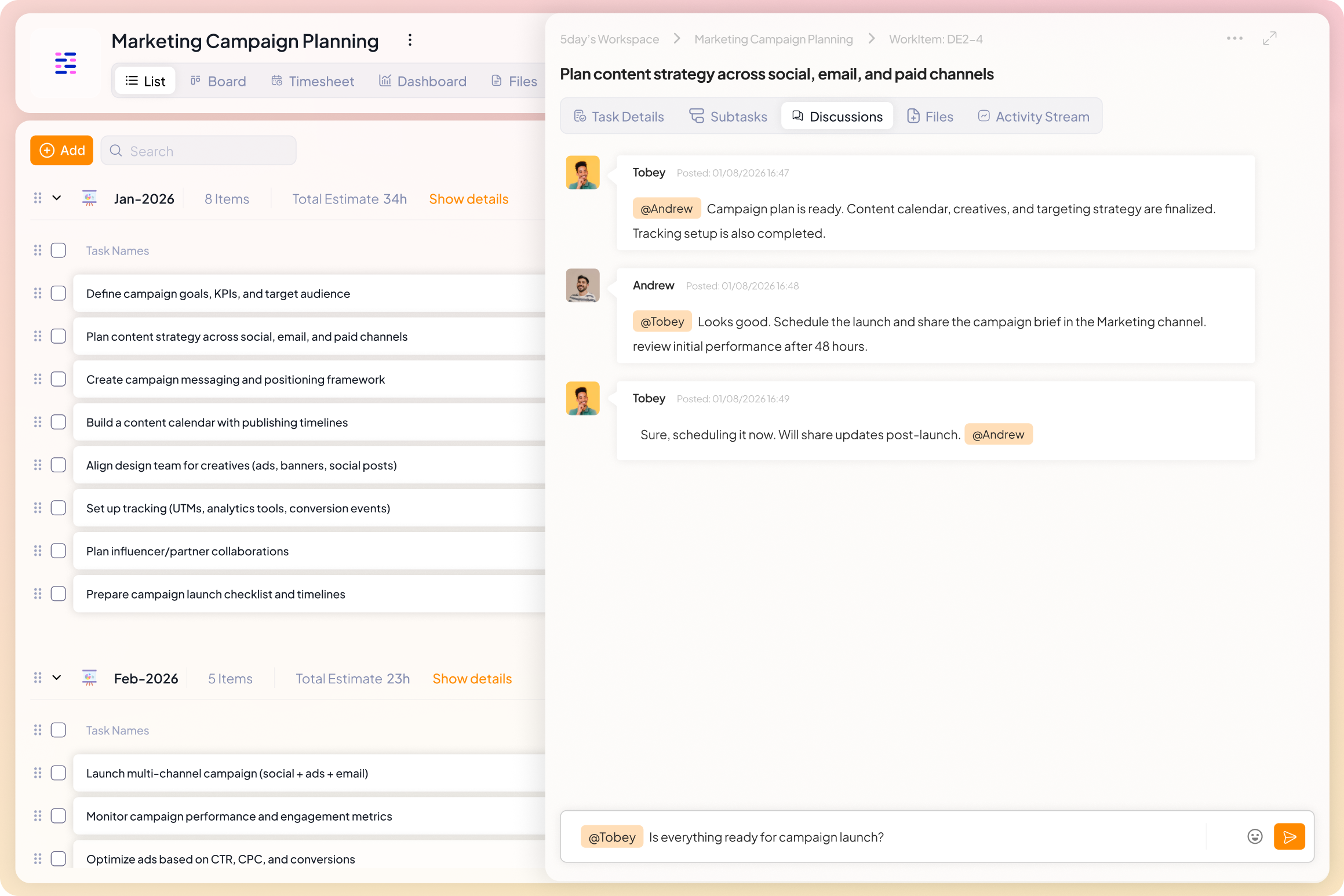Click Tobey's avatar on the 16:49 post

[x=582, y=398]
